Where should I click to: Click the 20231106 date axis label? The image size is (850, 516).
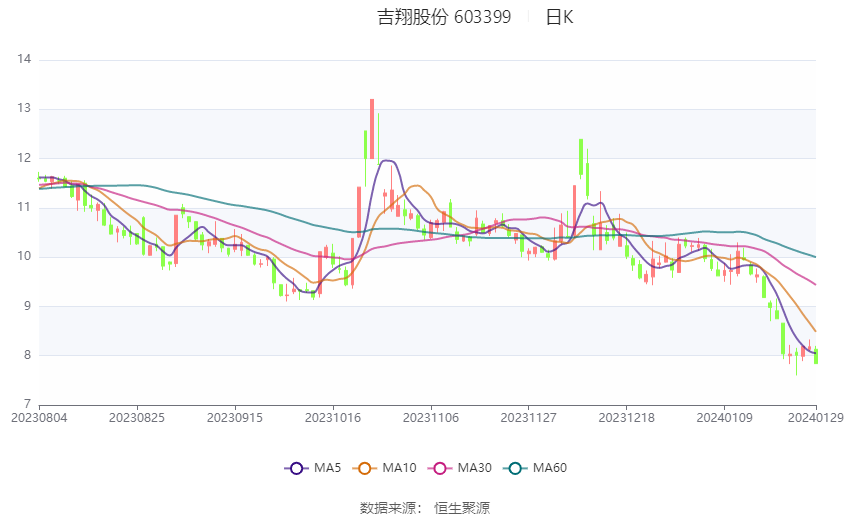[431, 418]
